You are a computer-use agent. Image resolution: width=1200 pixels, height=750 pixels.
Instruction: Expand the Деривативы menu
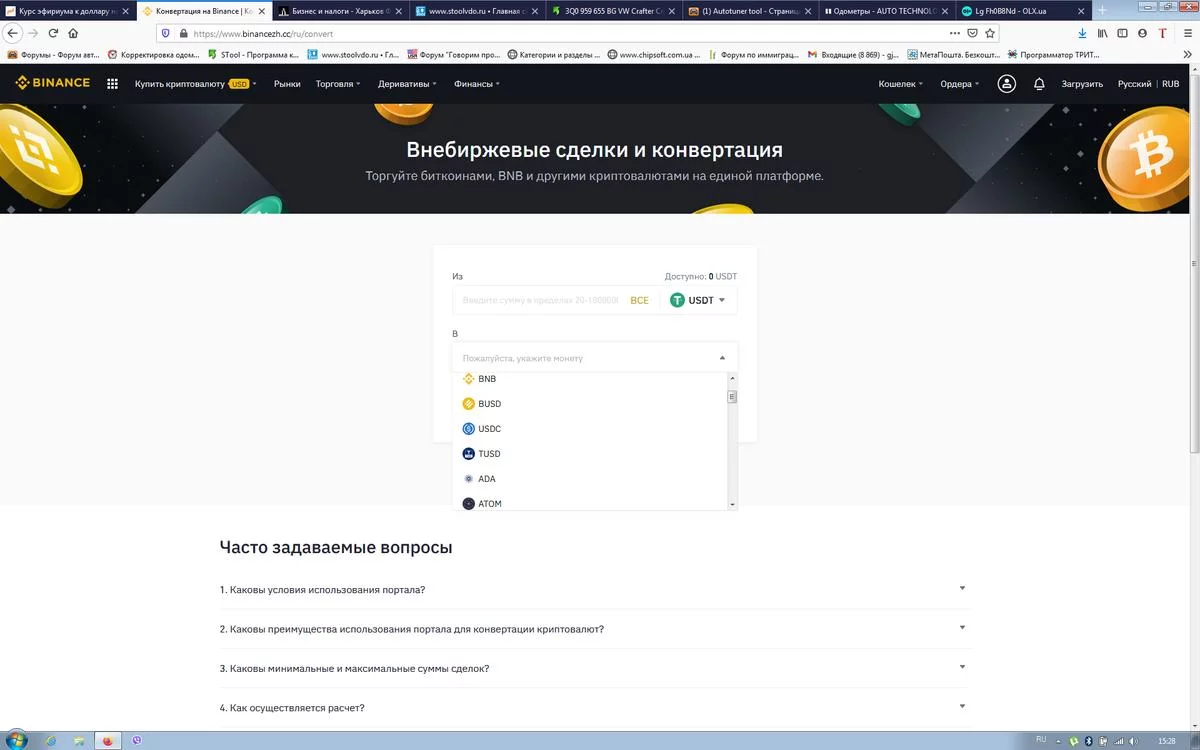click(x=407, y=84)
